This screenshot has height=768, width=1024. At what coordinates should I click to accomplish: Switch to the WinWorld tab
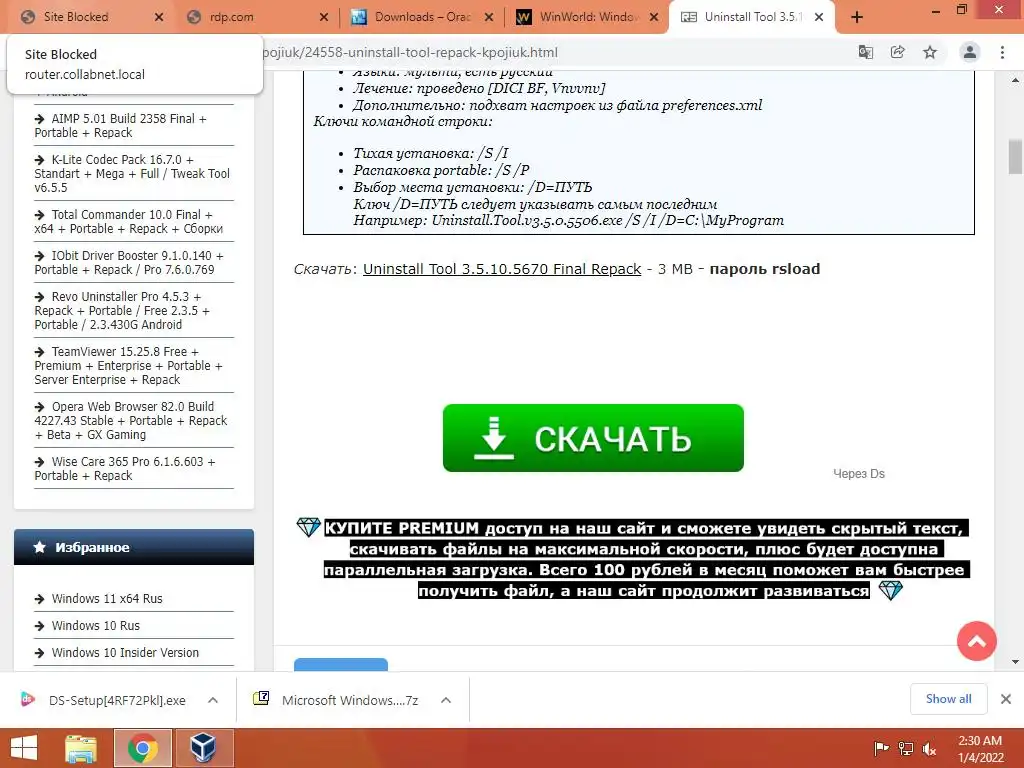[x=586, y=17]
